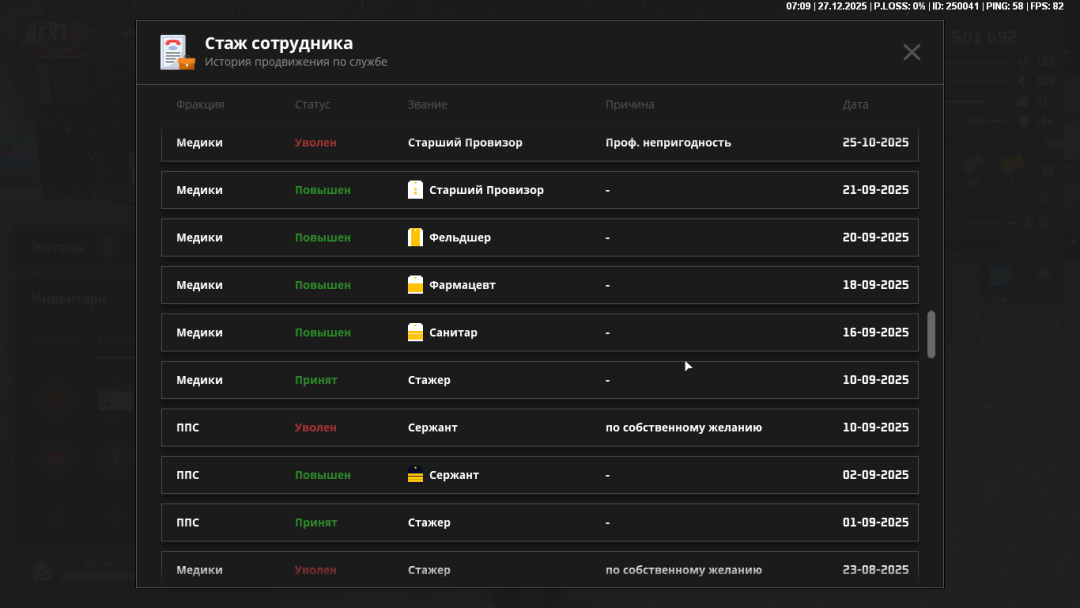Click the Санитар rank badge icon
The image size is (1080, 608).
415,333
